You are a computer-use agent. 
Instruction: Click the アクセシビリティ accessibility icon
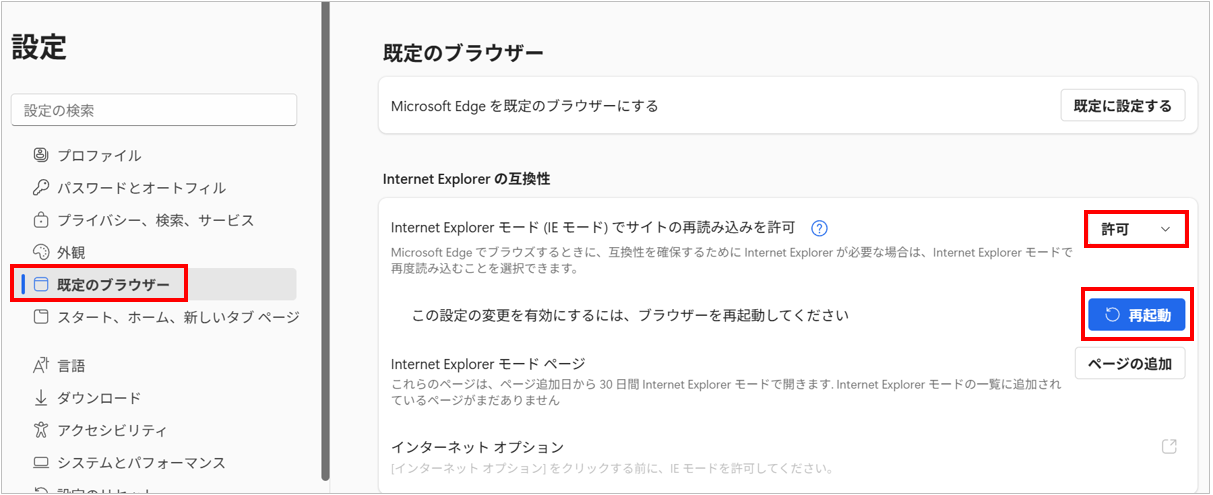click(x=41, y=430)
